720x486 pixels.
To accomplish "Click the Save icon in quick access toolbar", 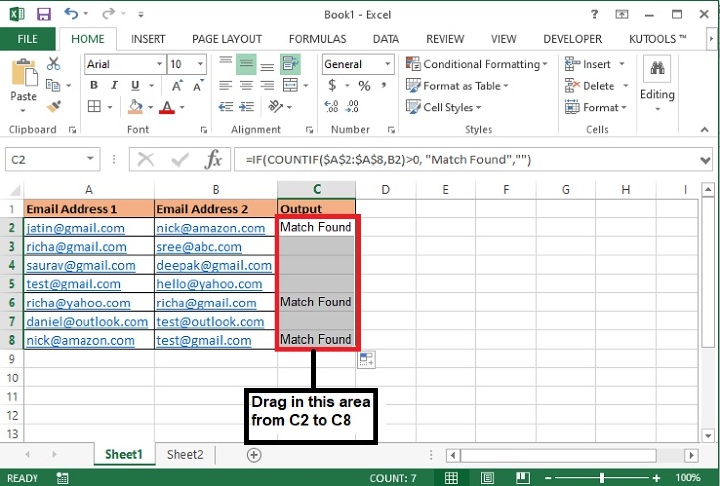I will (x=42, y=15).
